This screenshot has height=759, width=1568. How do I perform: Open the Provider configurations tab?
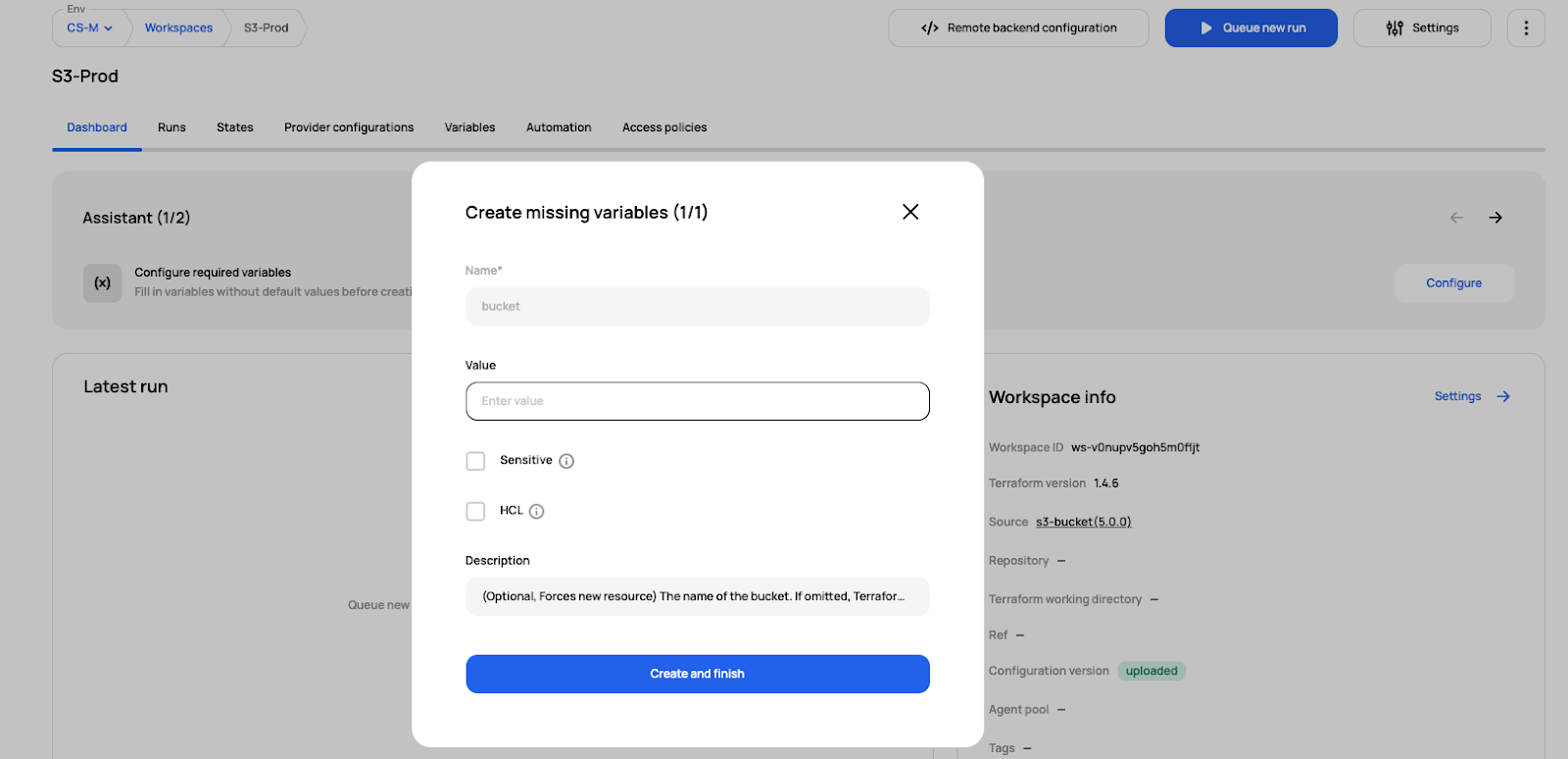349,127
